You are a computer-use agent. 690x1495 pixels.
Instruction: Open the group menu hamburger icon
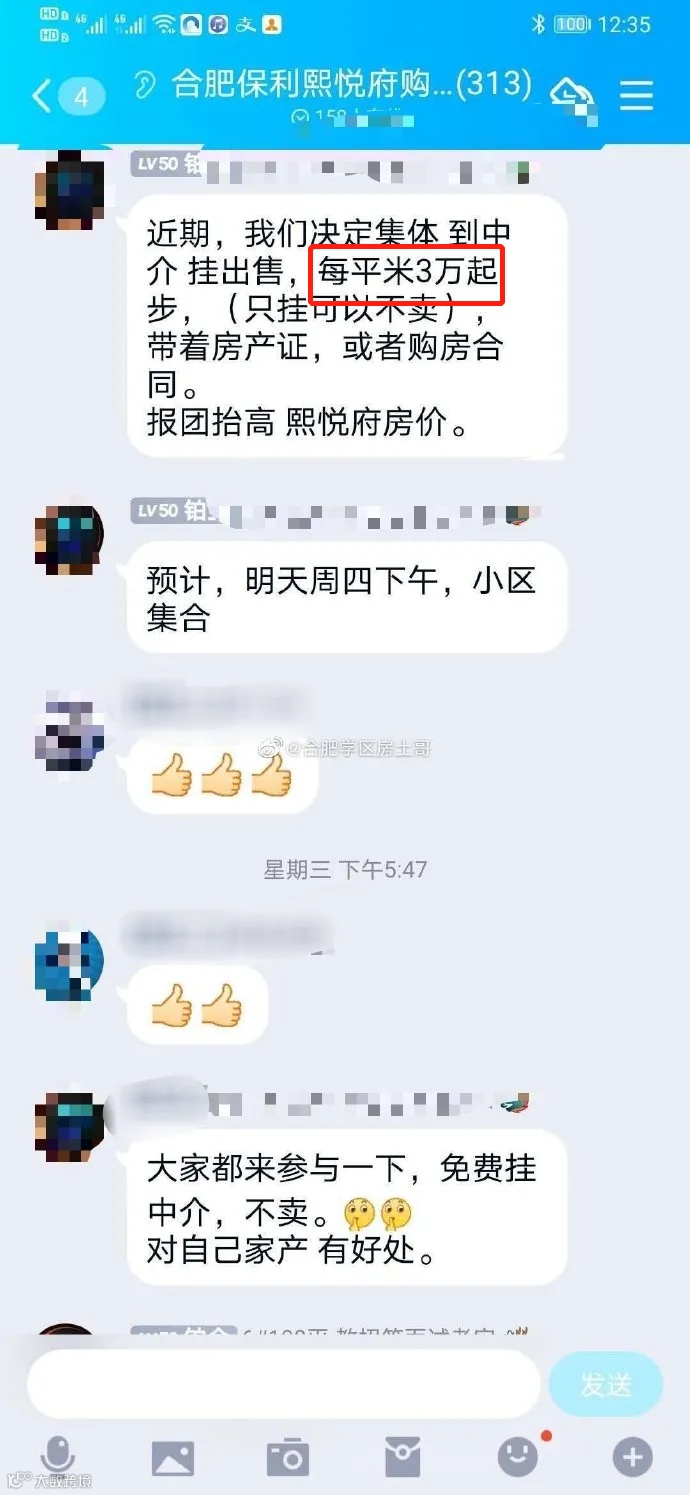pos(637,96)
